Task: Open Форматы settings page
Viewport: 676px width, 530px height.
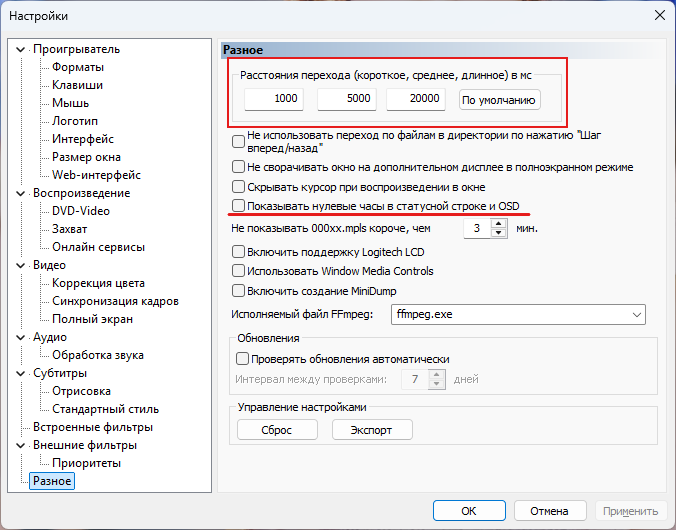Action: tap(78, 67)
